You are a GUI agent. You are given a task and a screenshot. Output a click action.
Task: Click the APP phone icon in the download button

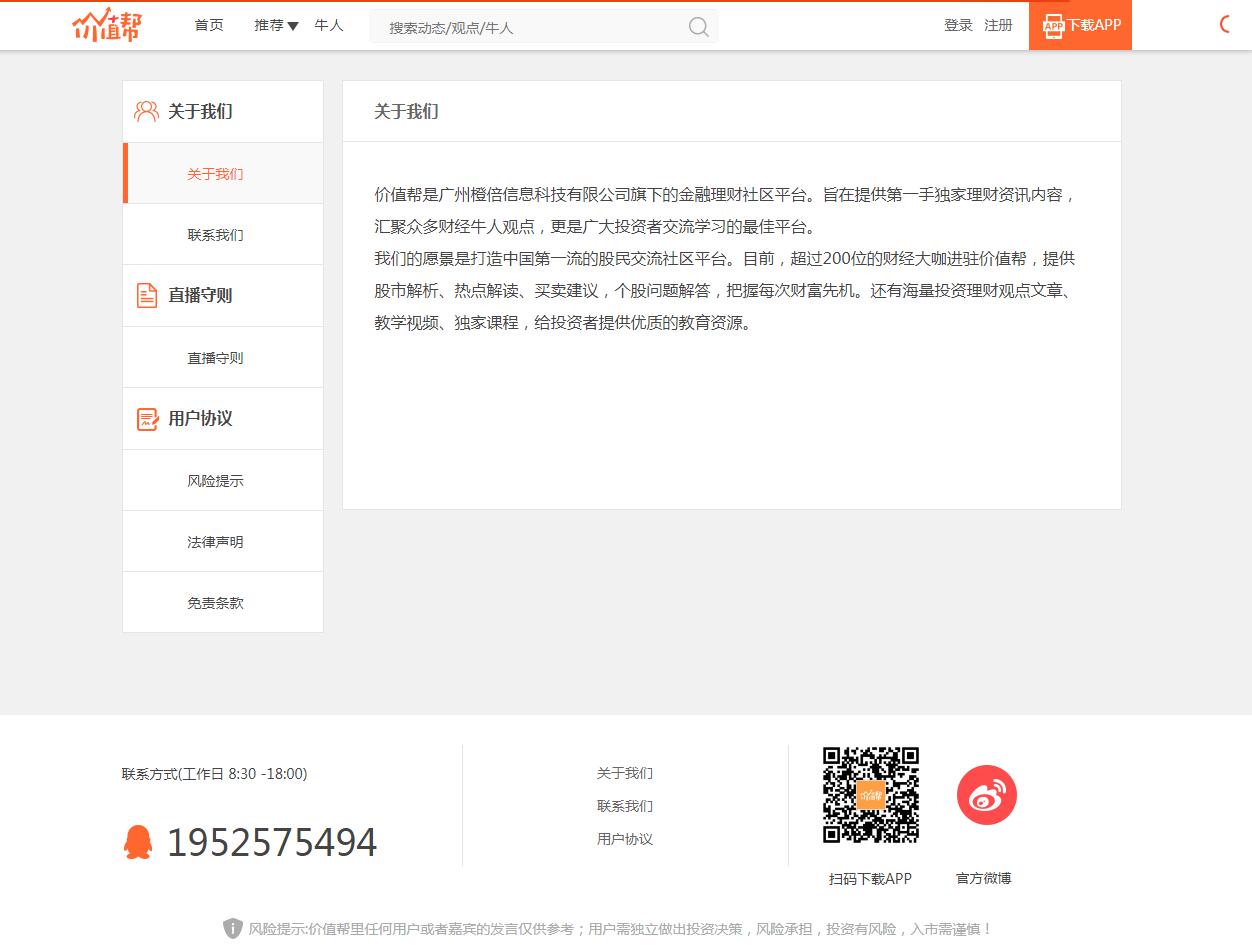click(1053, 26)
